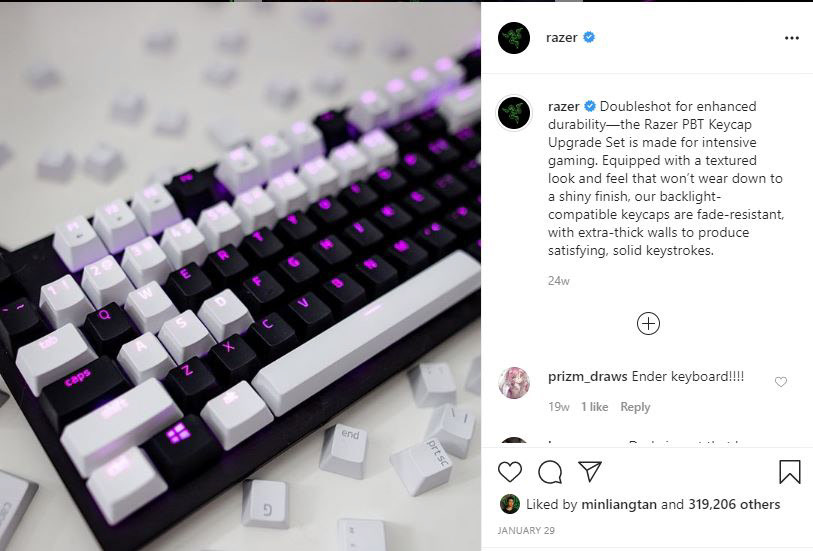813x551 pixels.
Task: Like the prizm_draws comment
Action: (x=781, y=382)
